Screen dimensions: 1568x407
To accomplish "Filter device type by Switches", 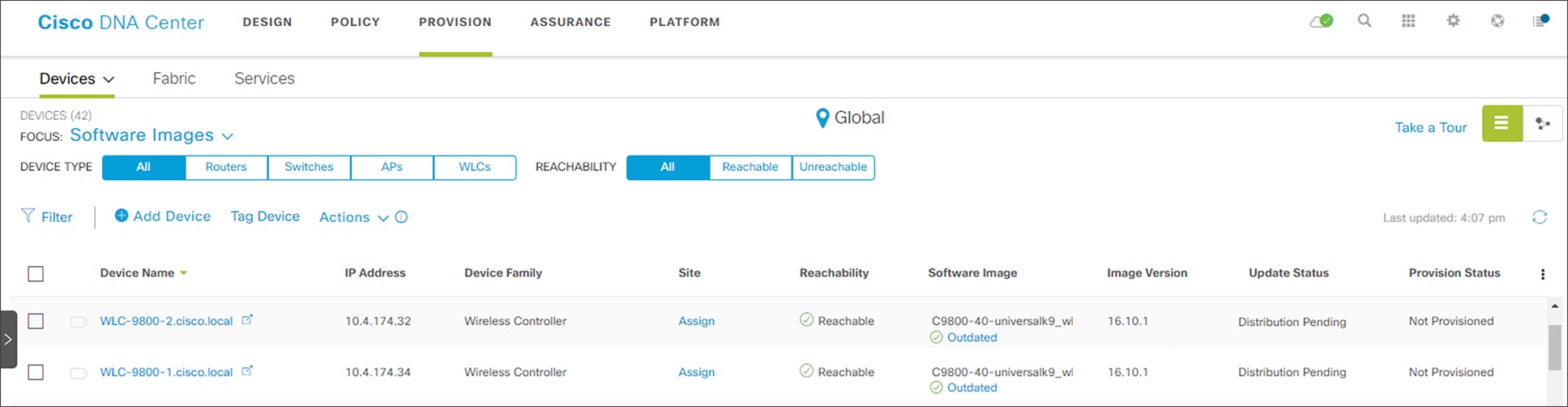I will point(309,167).
